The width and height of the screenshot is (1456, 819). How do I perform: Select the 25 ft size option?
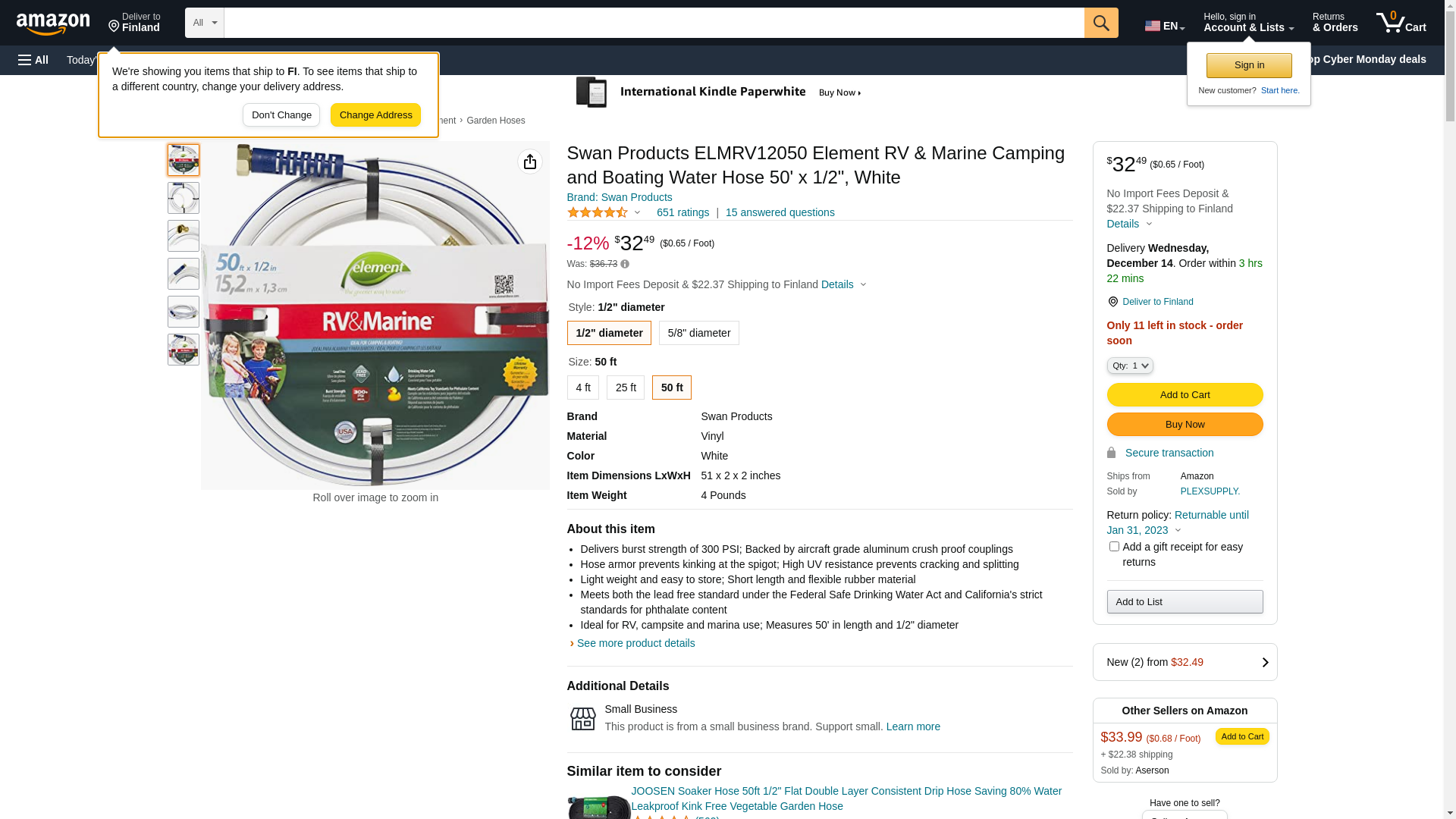click(x=625, y=388)
